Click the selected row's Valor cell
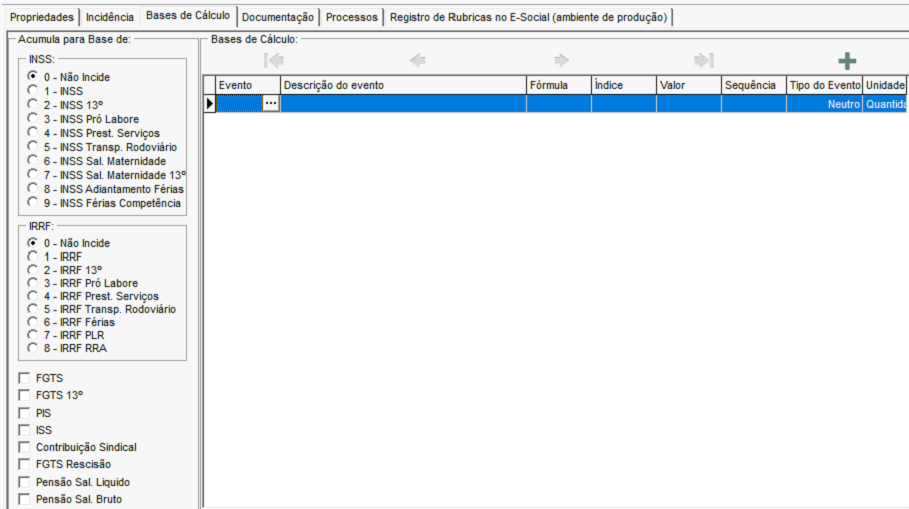This screenshot has height=509, width=909. click(x=689, y=104)
